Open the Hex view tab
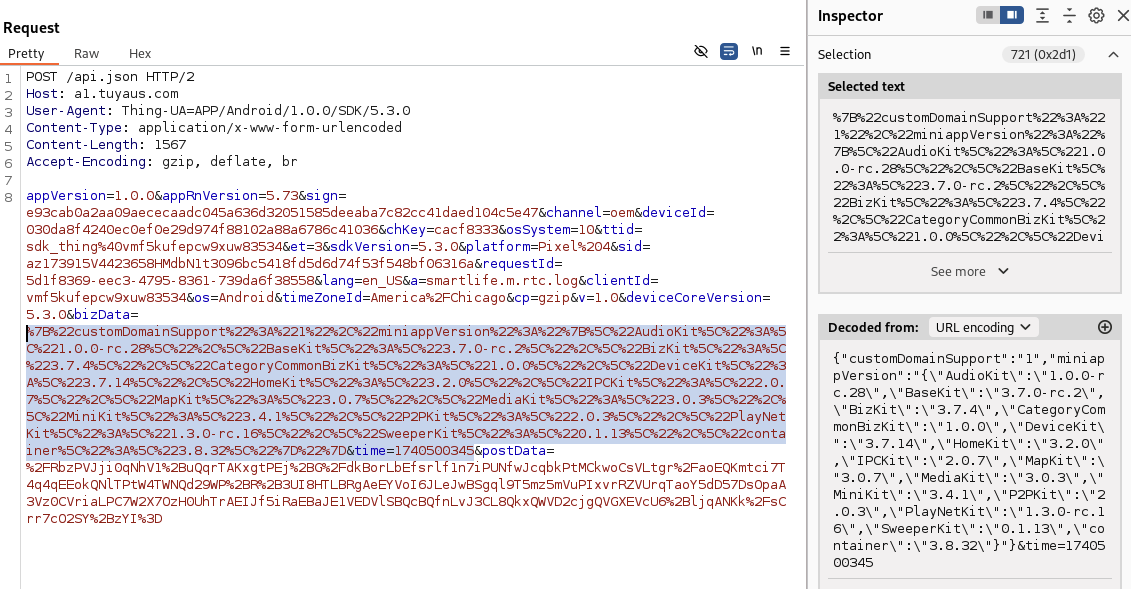This screenshot has width=1131, height=589. 139,54
